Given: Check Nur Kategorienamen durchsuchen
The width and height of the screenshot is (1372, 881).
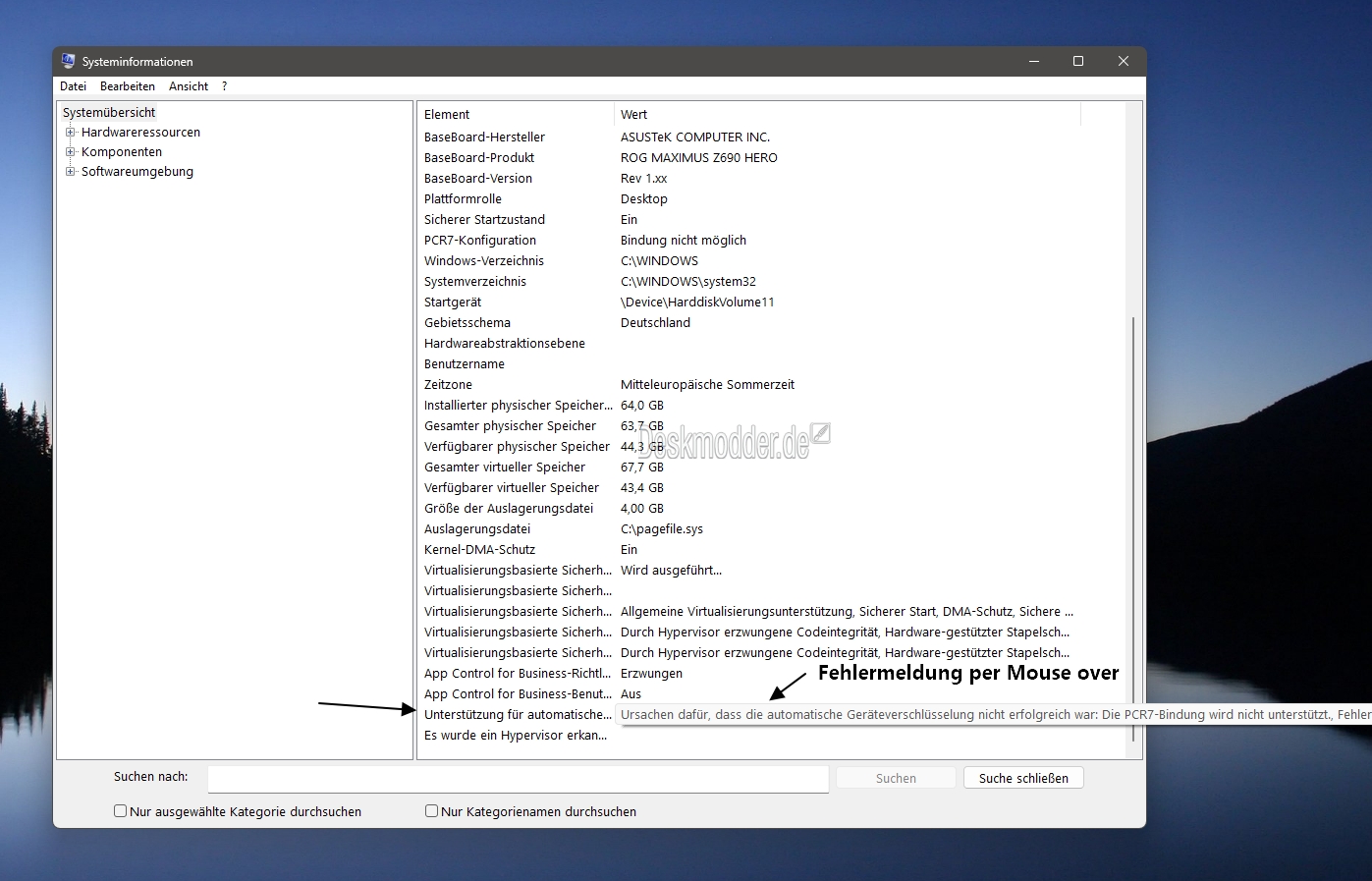Looking at the screenshot, I should pos(431,811).
